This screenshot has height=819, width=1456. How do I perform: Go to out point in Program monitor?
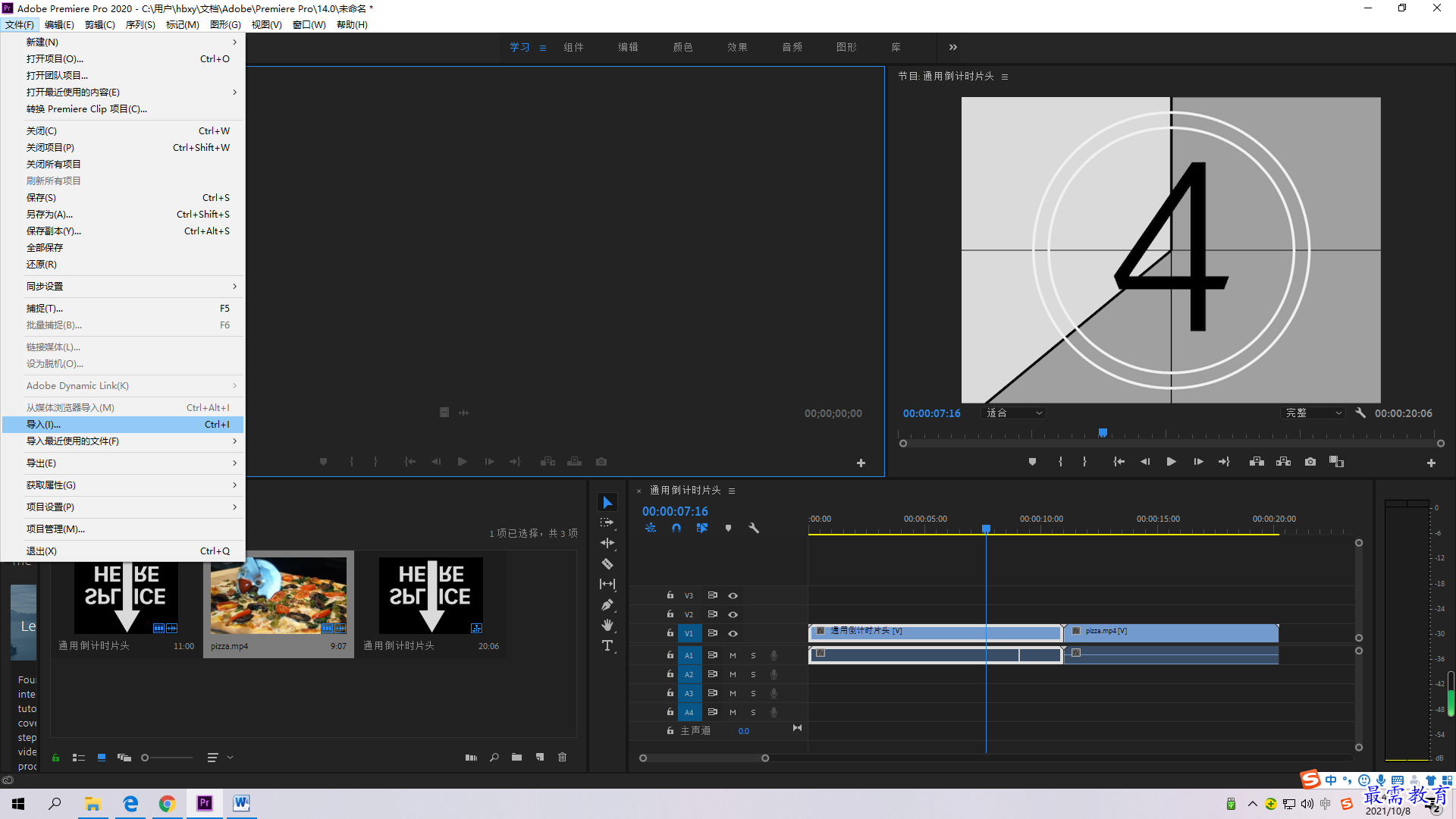click(x=1224, y=462)
